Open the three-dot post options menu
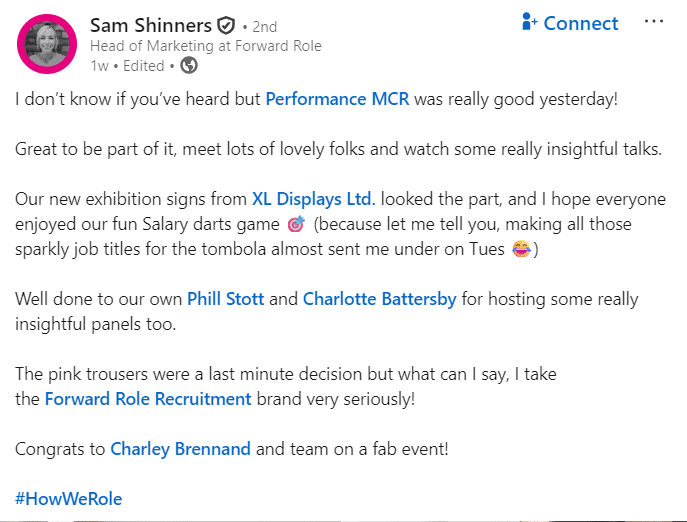Image resolution: width=687 pixels, height=522 pixels. [x=653, y=22]
